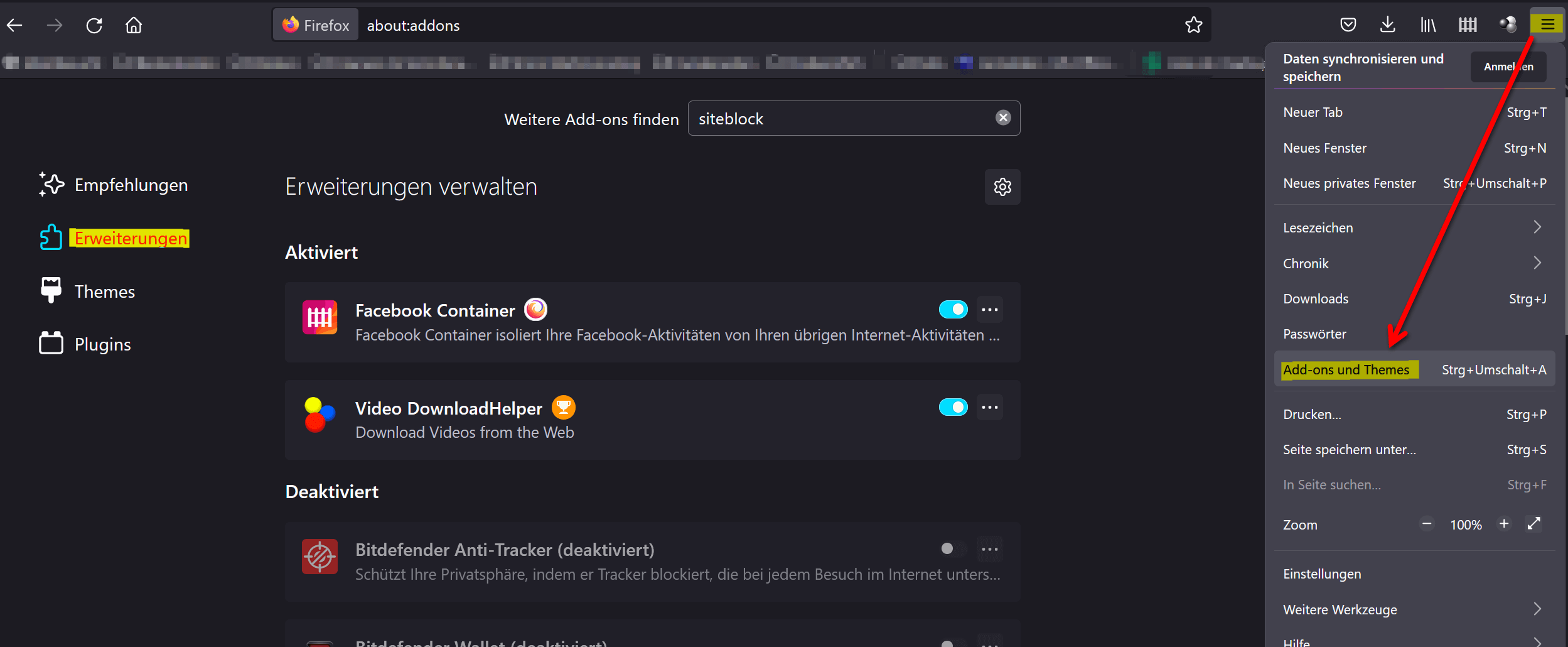The height and width of the screenshot is (647, 1568).
Task: Open more options for Video DownloadHelper
Action: [x=990, y=408]
